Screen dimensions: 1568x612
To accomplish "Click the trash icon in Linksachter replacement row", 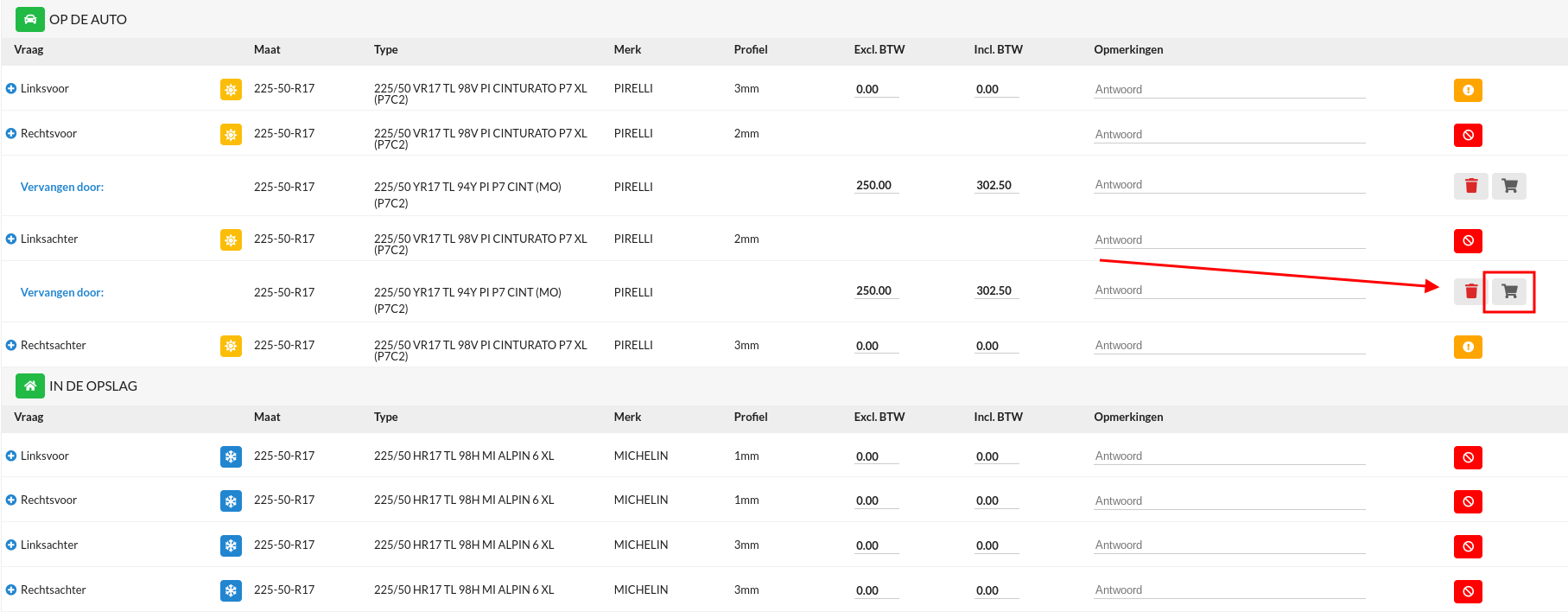I will tap(1471, 291).
